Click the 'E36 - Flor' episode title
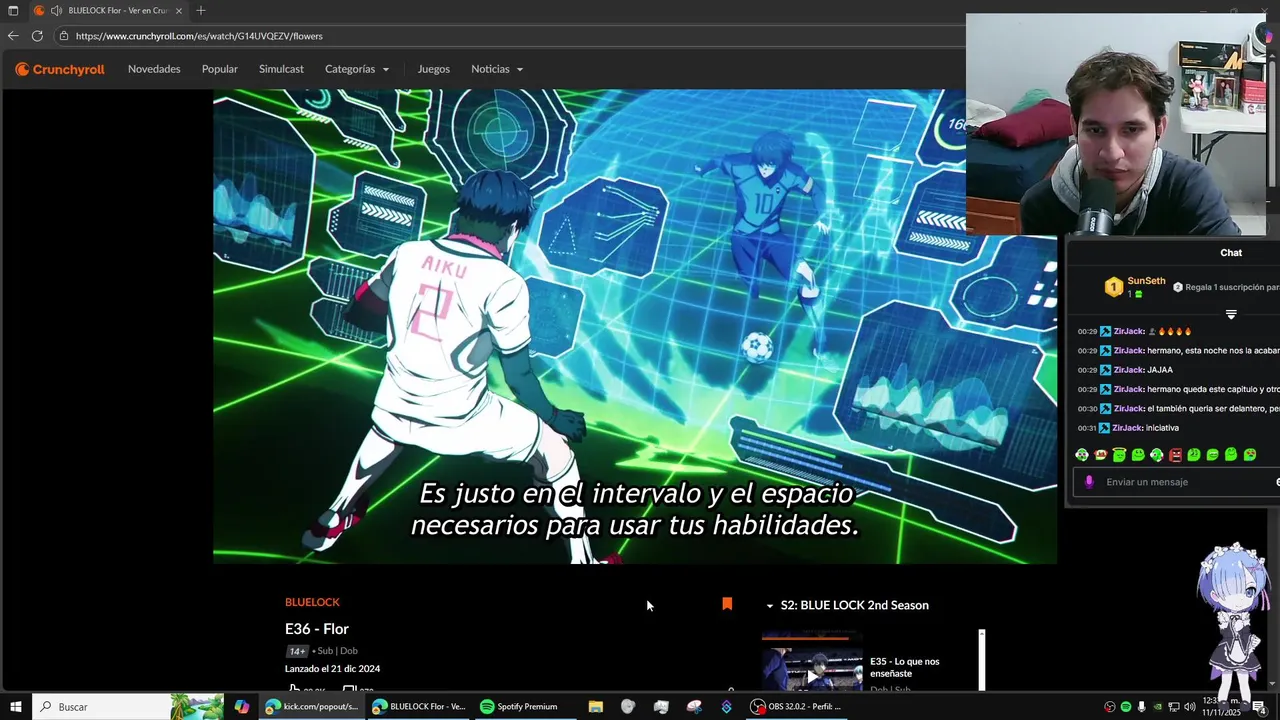1280x720 pixels. [x=317, y=629]
